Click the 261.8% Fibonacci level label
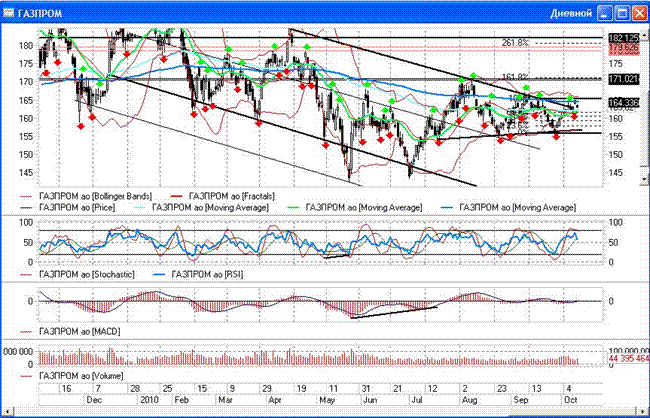Screen dimensions: 650x418 pos(515,43)
